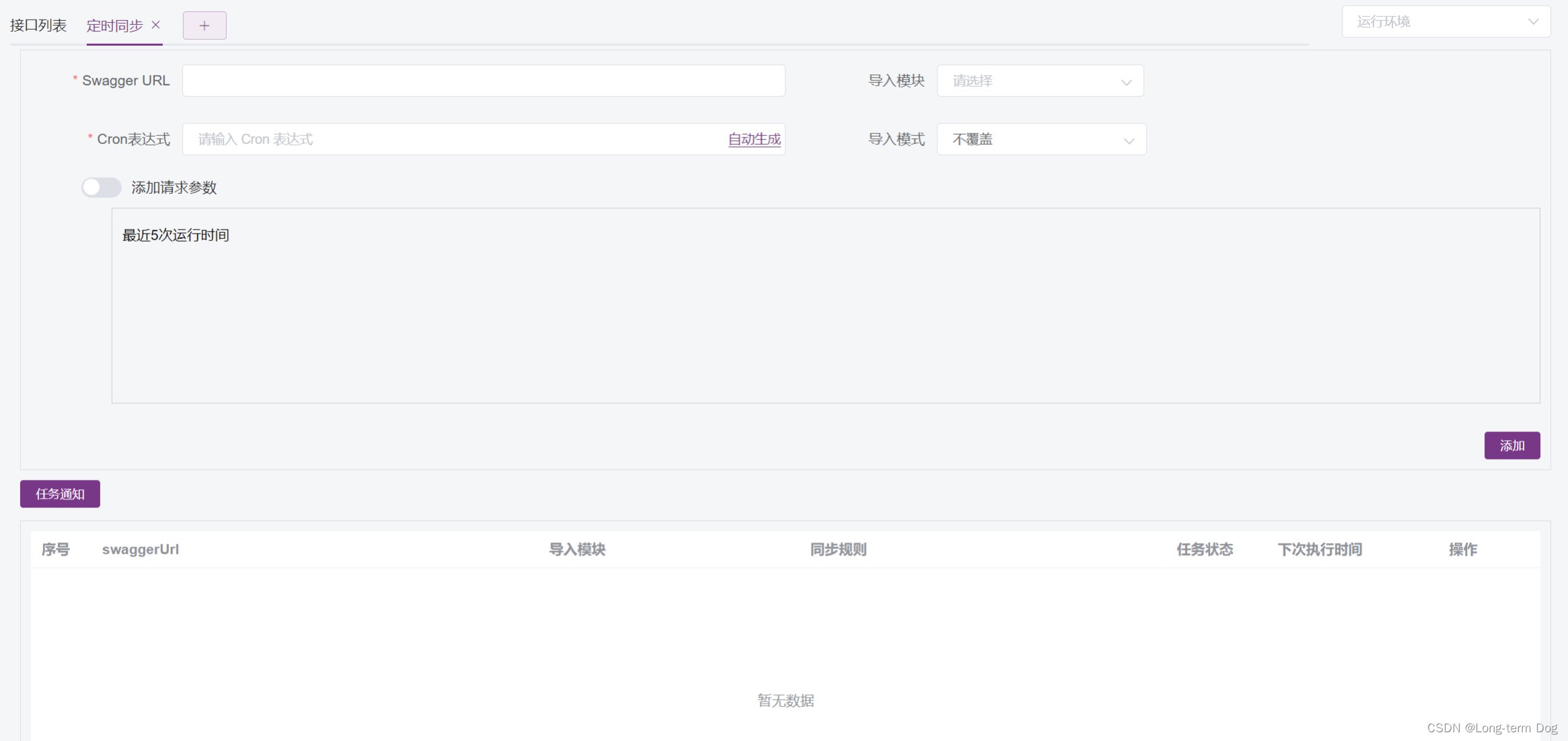Click chevron arrow of 运行环境 selector
The height and width of the screenshot is (741, 1568).
point(1533,22)
